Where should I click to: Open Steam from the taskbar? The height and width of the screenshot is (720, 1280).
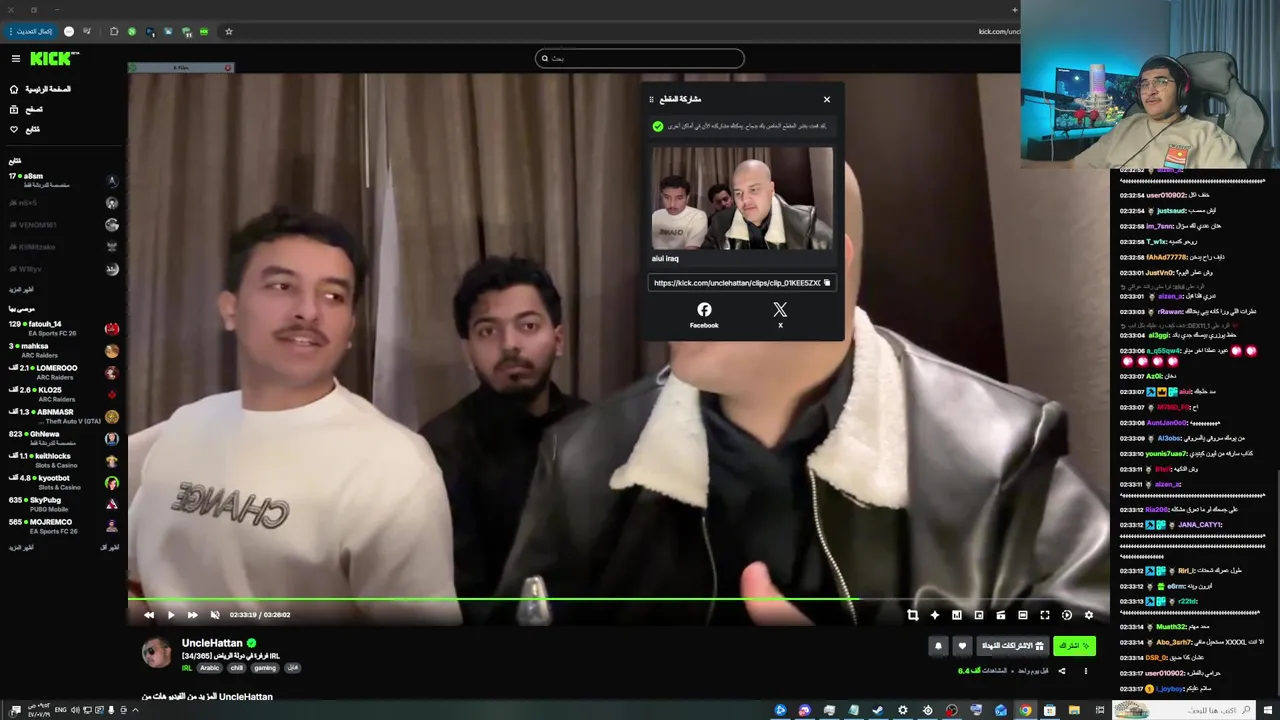click(x=878, y=710)
